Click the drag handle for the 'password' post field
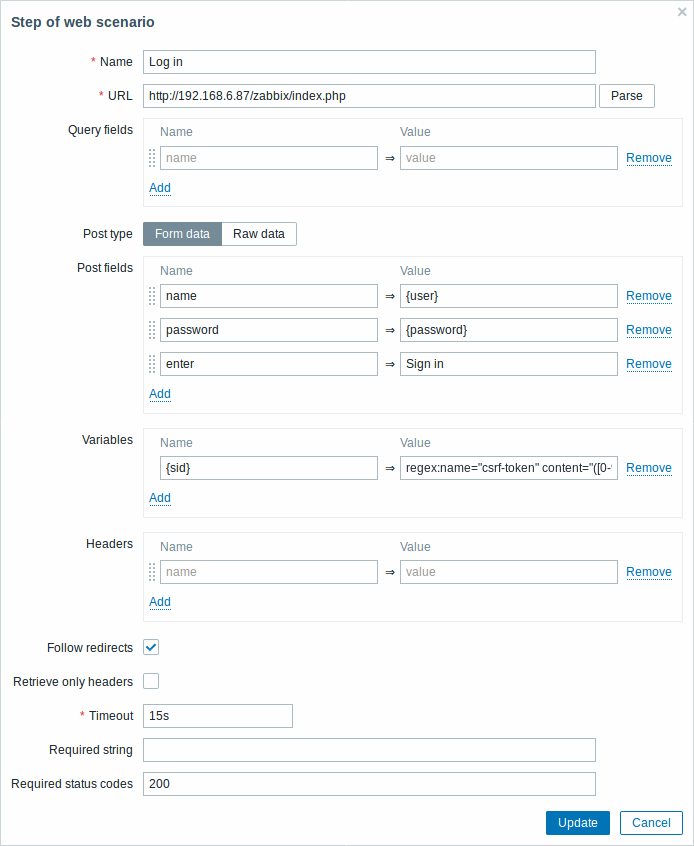Viewport: 694px width, 846px height. [152, 330]
